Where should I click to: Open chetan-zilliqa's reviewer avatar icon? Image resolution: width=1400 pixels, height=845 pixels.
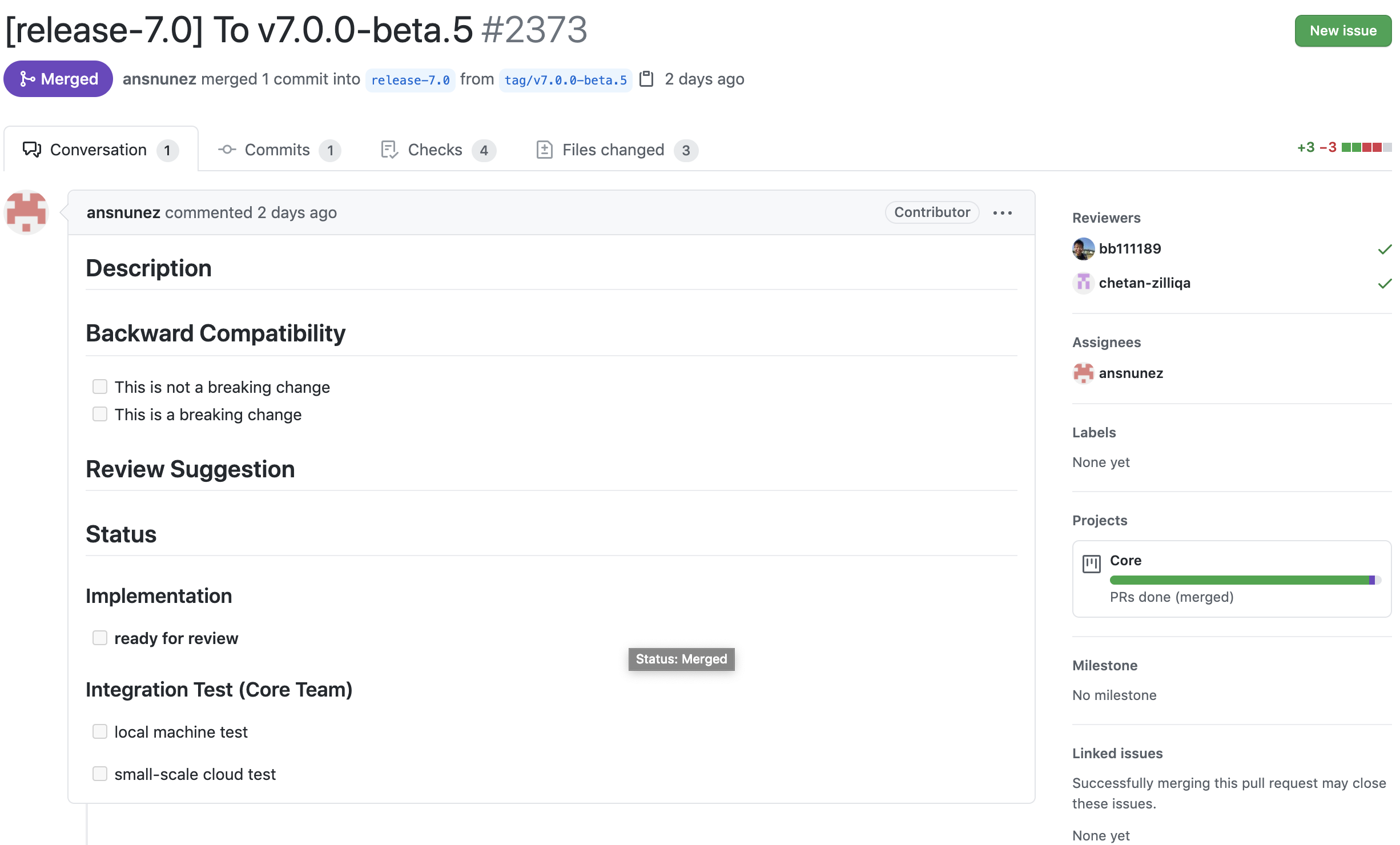click(x=1083, y=283)
